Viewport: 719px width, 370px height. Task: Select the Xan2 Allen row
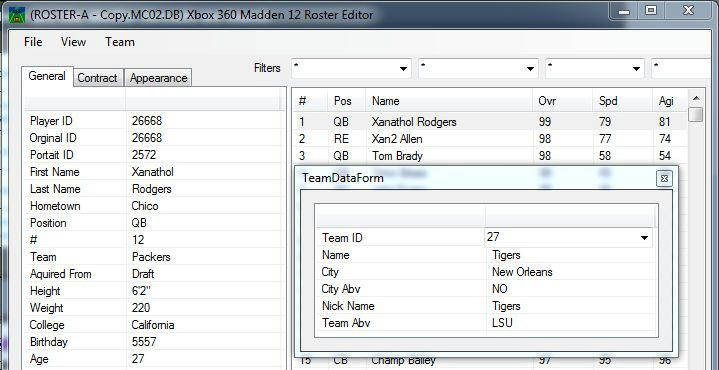(490, 139)
